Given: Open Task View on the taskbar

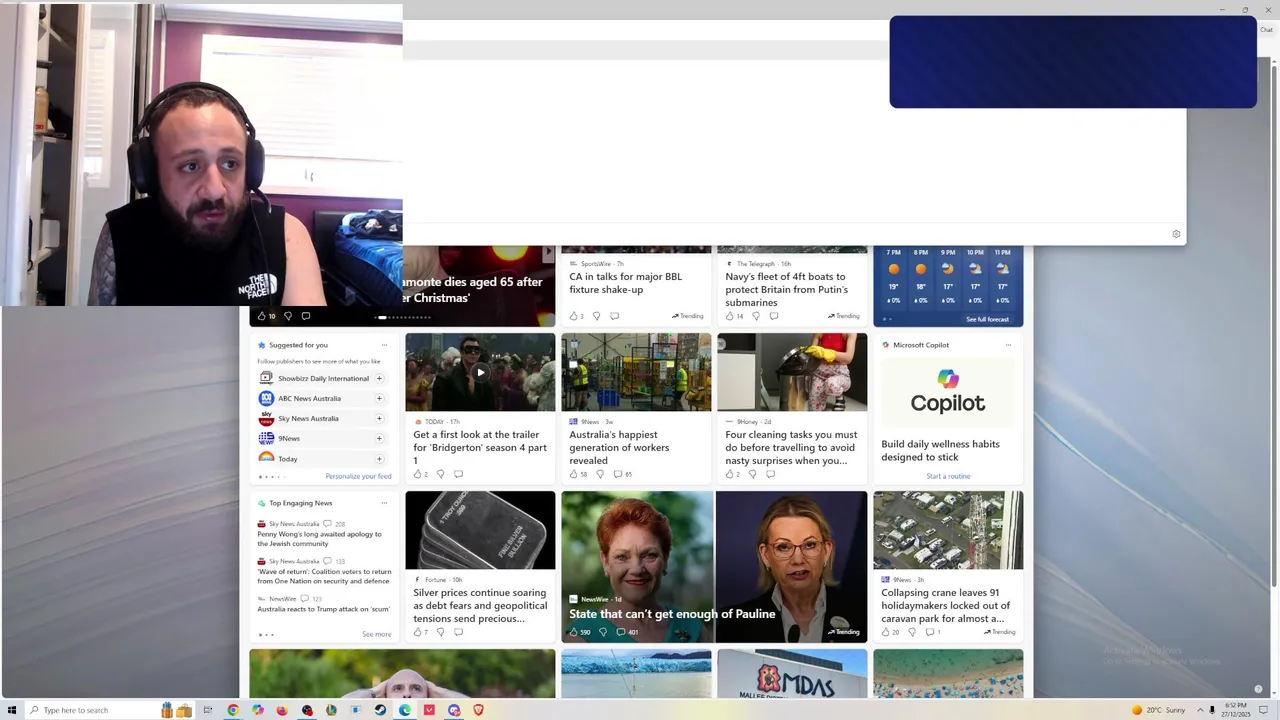Looking at the screenshot, I should coord(208,710).
